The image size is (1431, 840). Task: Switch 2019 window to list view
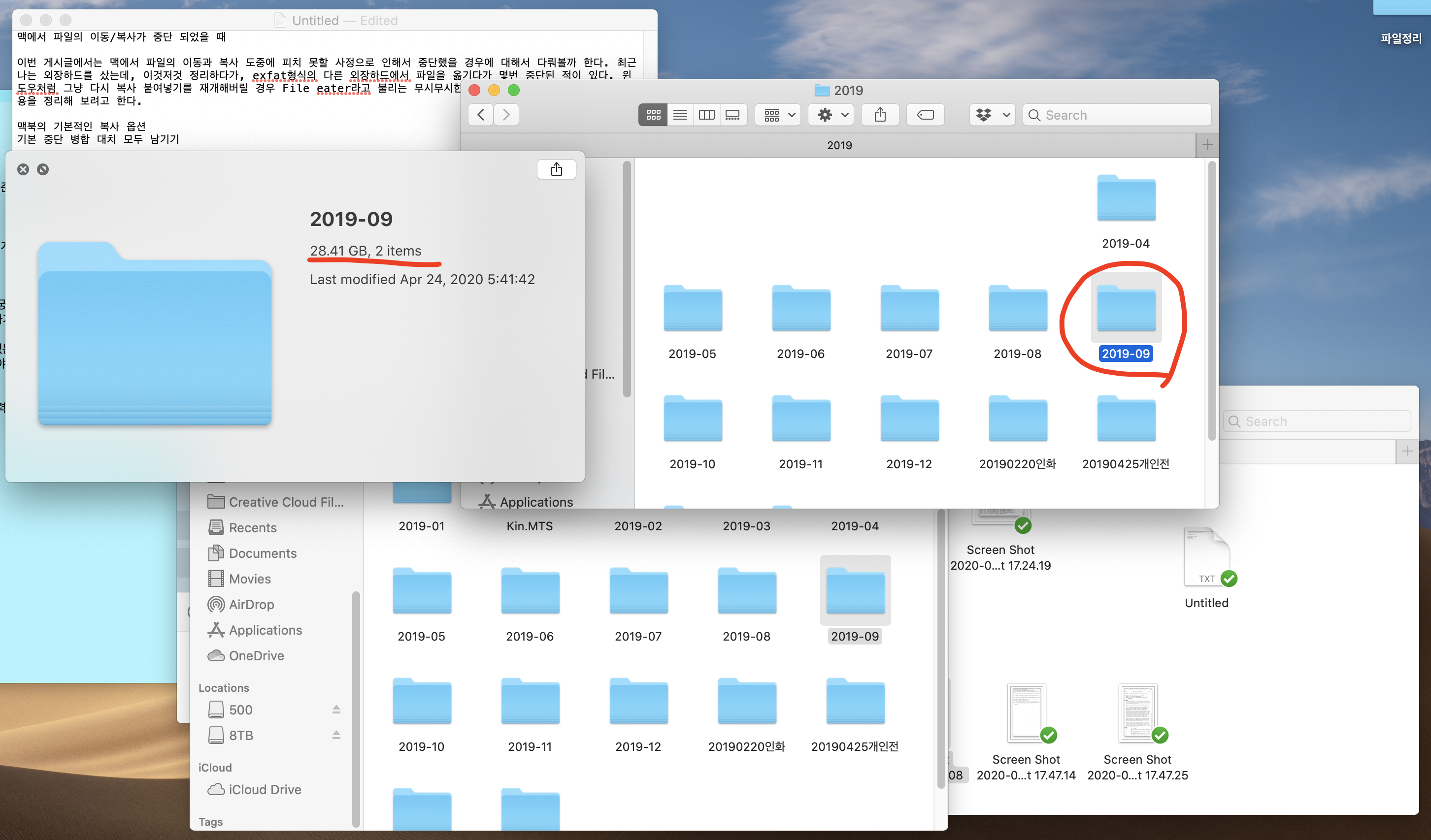[x=680, y=115]
